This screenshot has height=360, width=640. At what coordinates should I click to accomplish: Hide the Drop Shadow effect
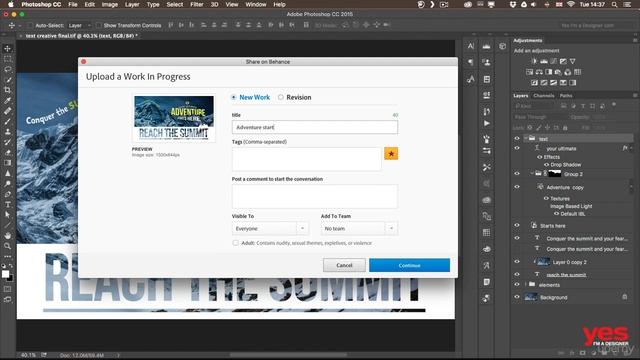[x=546, y=164]
